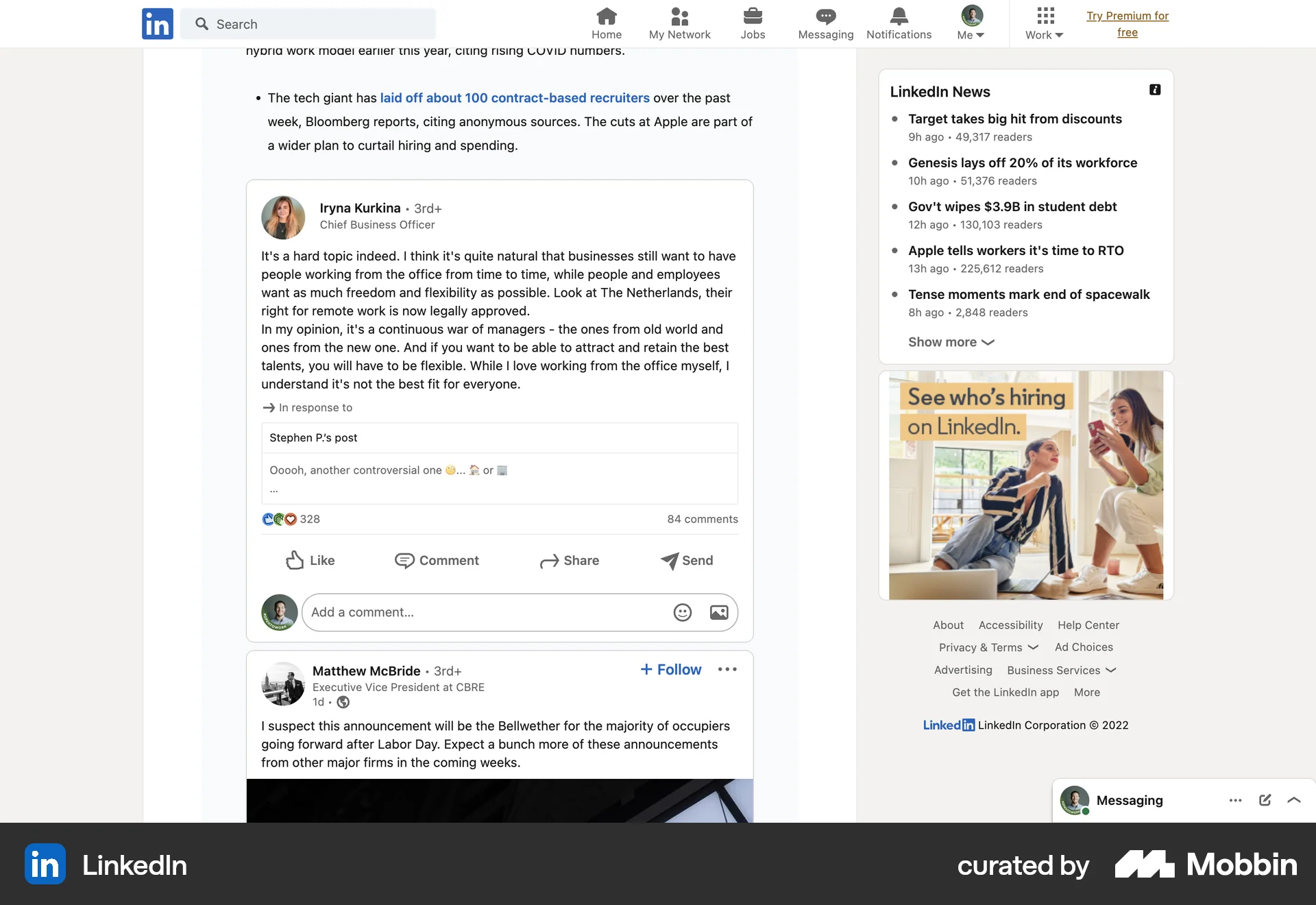Viewport: 1316px width, 905px height.
Task: Show more LinkedIn News stories
Action: point(951,341)
